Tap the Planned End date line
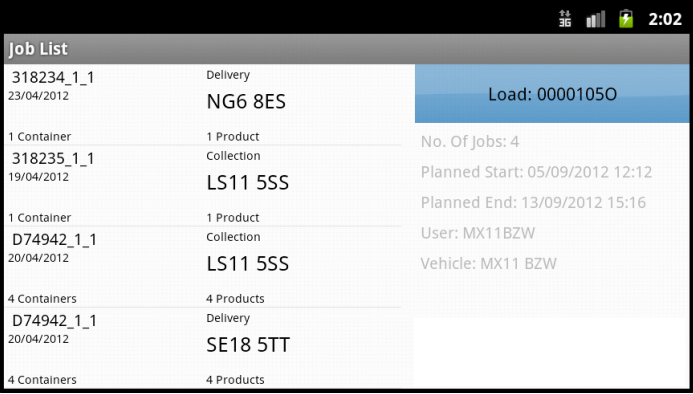The width and height of the screenshot is (693, 394). tap(533, 203)
